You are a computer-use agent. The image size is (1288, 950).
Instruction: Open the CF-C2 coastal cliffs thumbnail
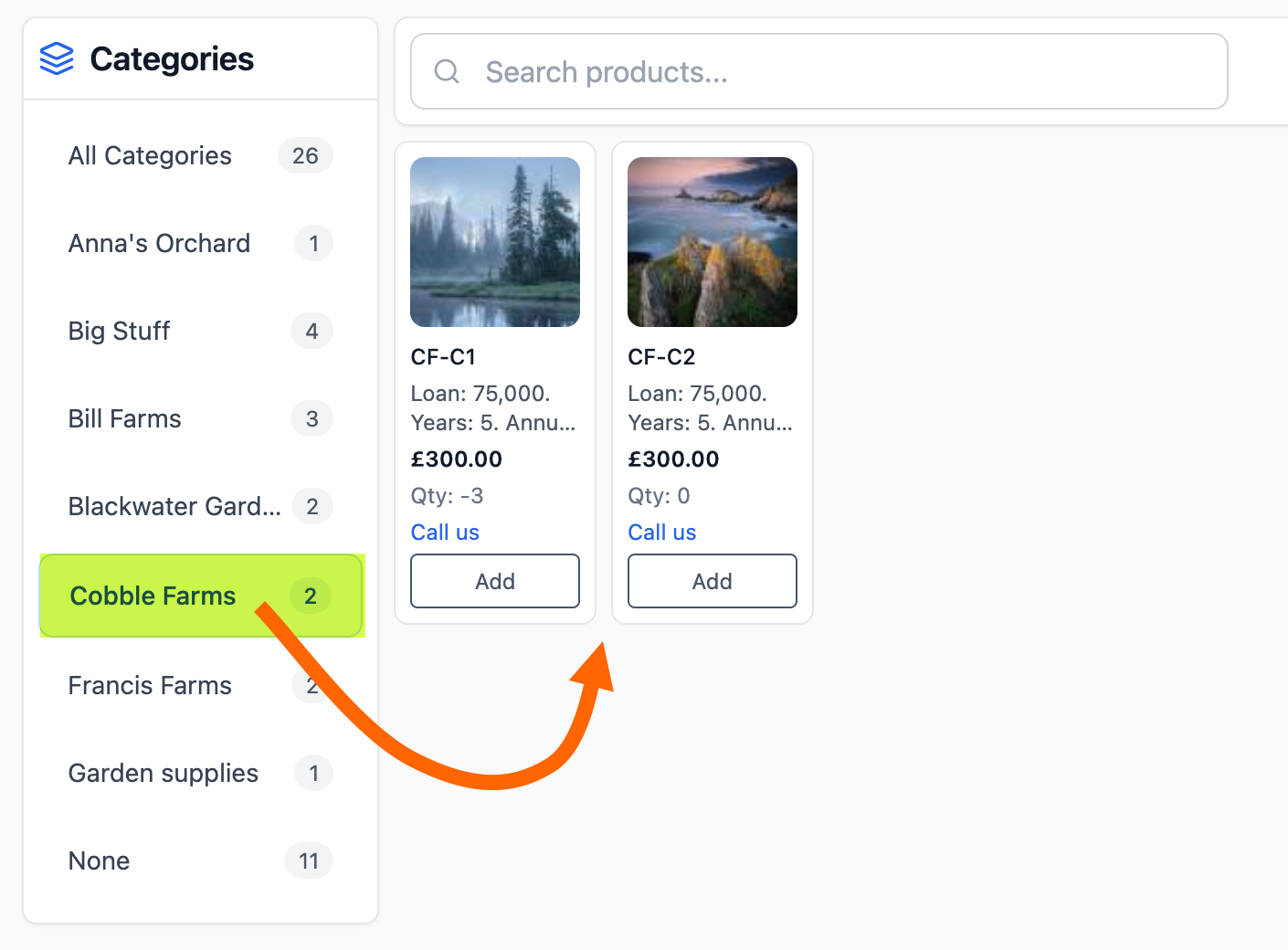713,242
